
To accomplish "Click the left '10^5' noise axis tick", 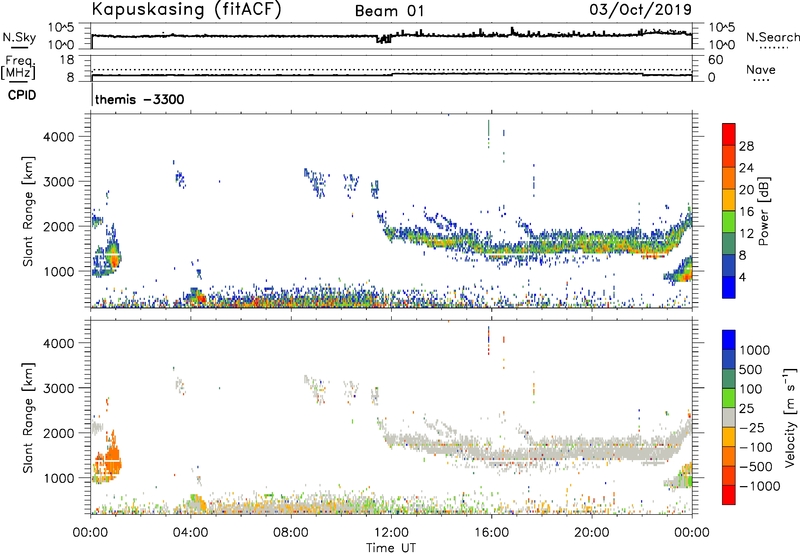I will pyautogui.click(x=61, y=28).
